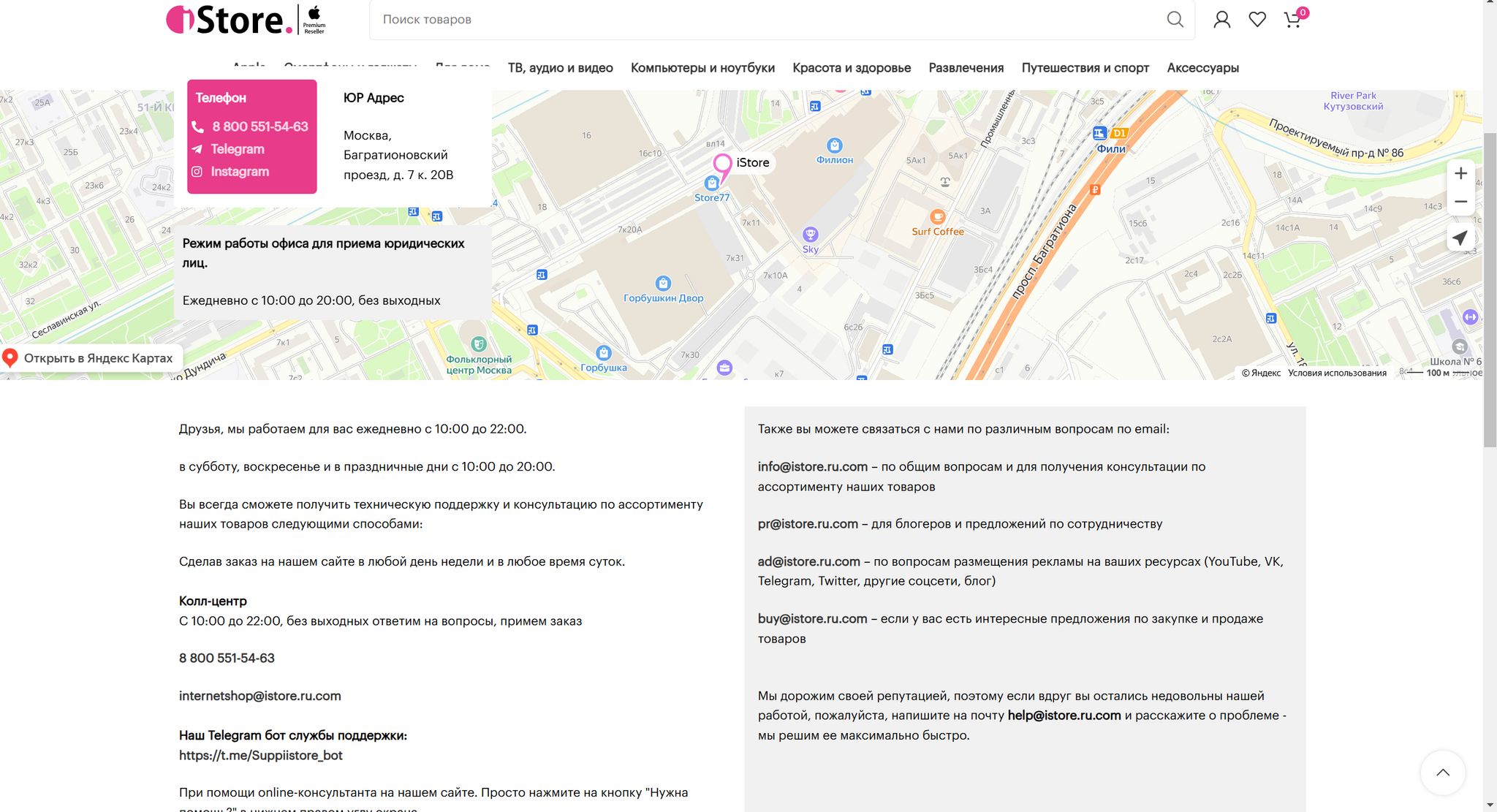Click the scroll-to-top arrow button
1497x812 pixels.
tap(1442, 773)
